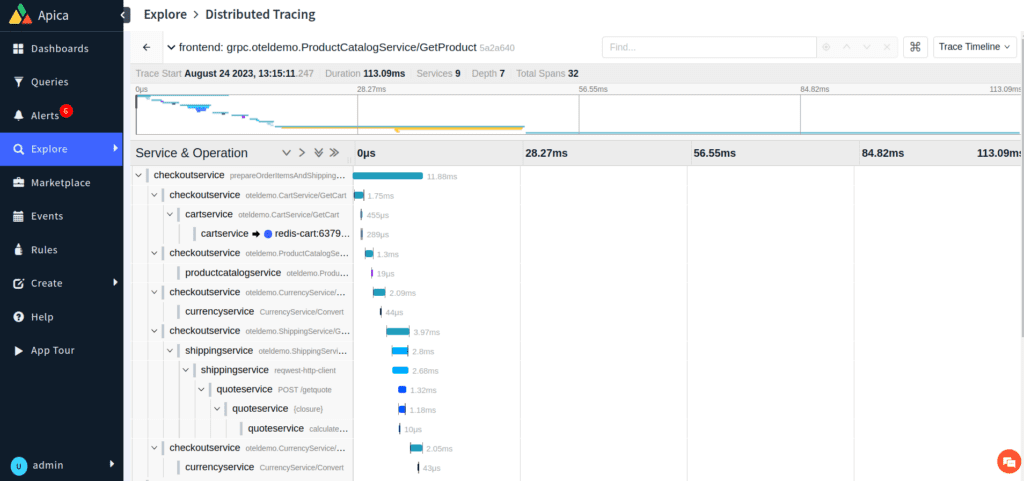The width and height of the screenshot is (1024, 481).
Task: Collapse the shippingservice reqwest-http-client span
Action: click(186, 370)
